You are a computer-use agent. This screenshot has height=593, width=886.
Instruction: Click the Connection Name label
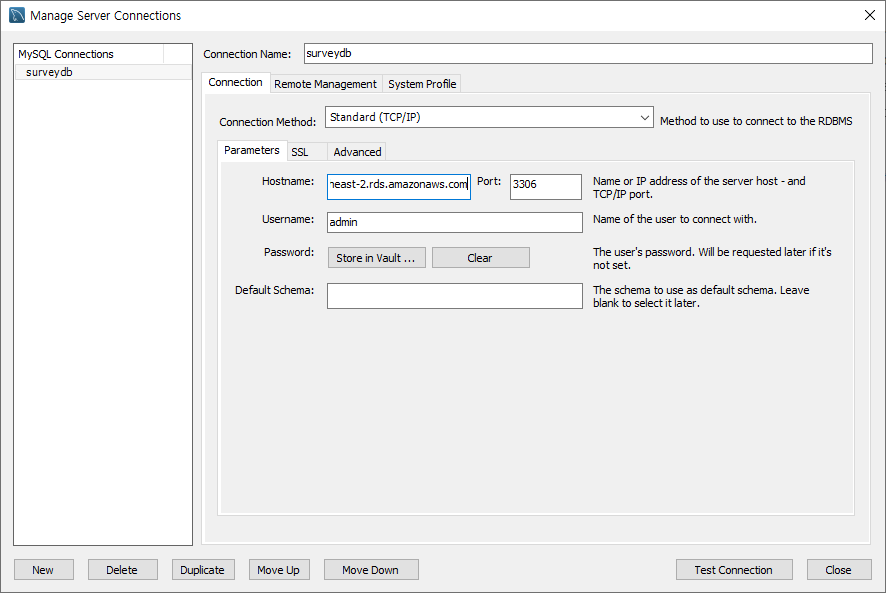point(247,54)
